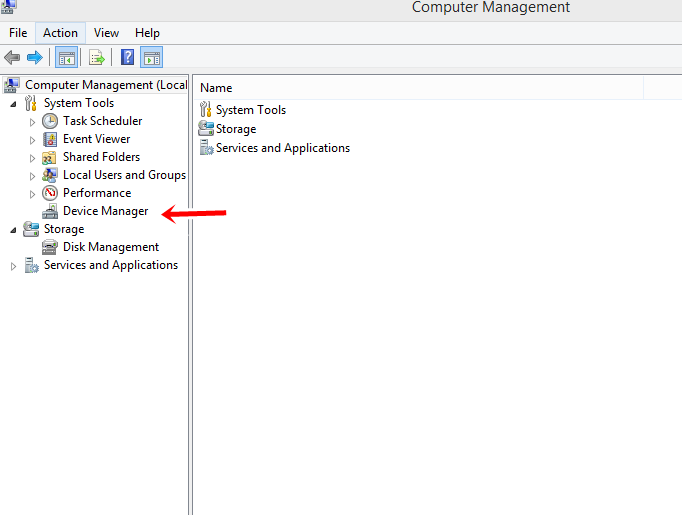The width and height of the screenshot is (682, 515).
Task: Select System Tools label in tree
Action: [79, 103]
